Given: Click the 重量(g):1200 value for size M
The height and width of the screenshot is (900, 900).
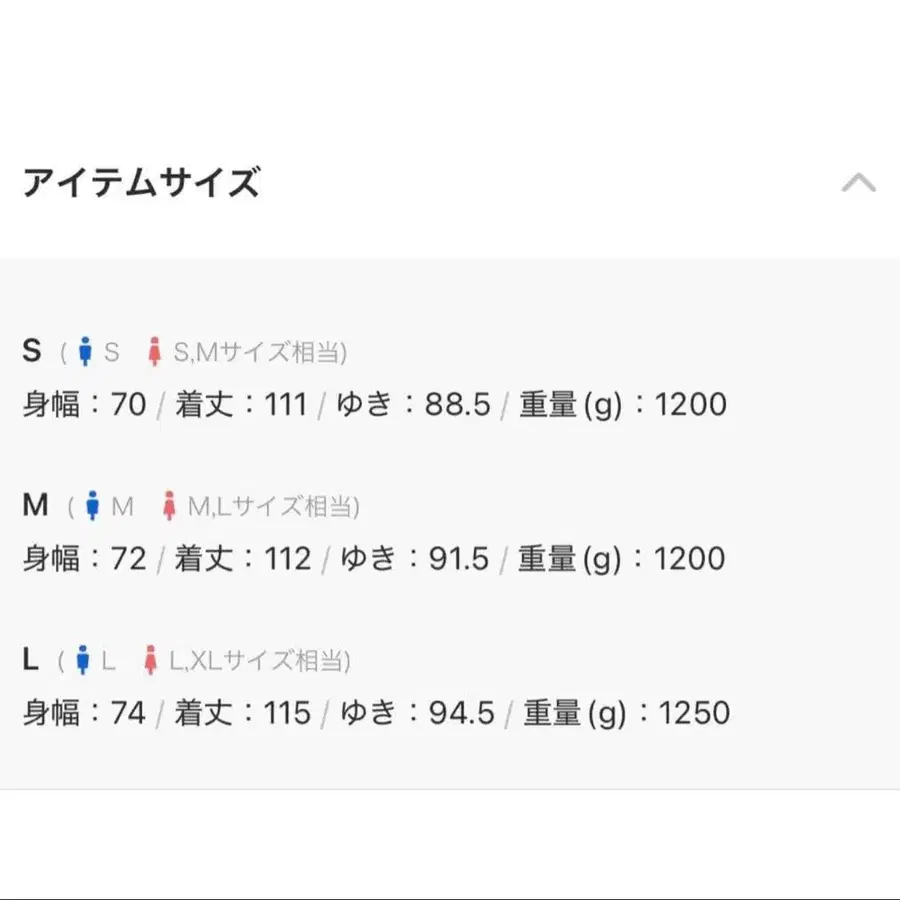Looking at the screenshot, I should tap(622, 558).
